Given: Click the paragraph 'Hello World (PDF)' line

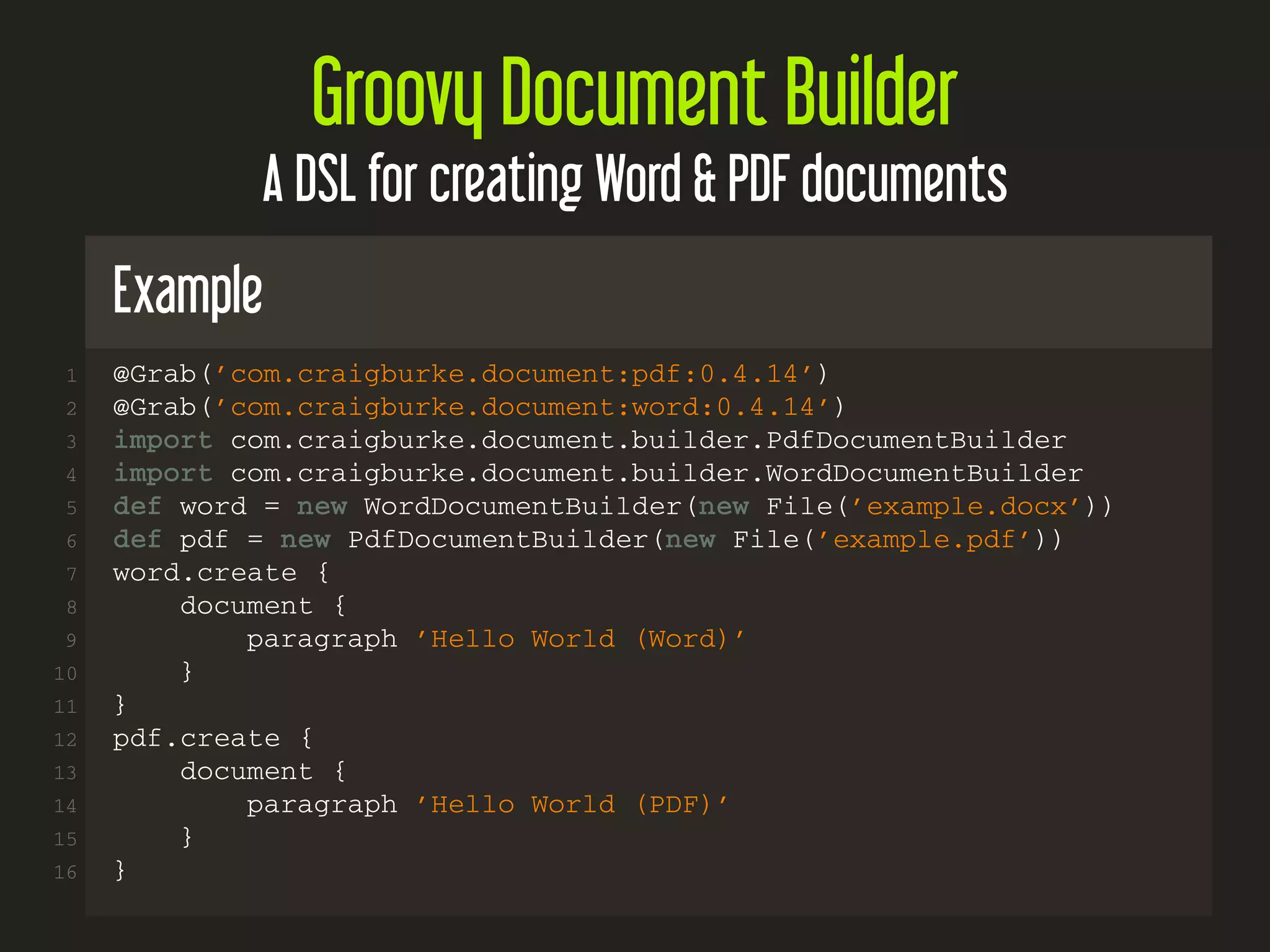Looking at the screenshot, I should (487, 804).
